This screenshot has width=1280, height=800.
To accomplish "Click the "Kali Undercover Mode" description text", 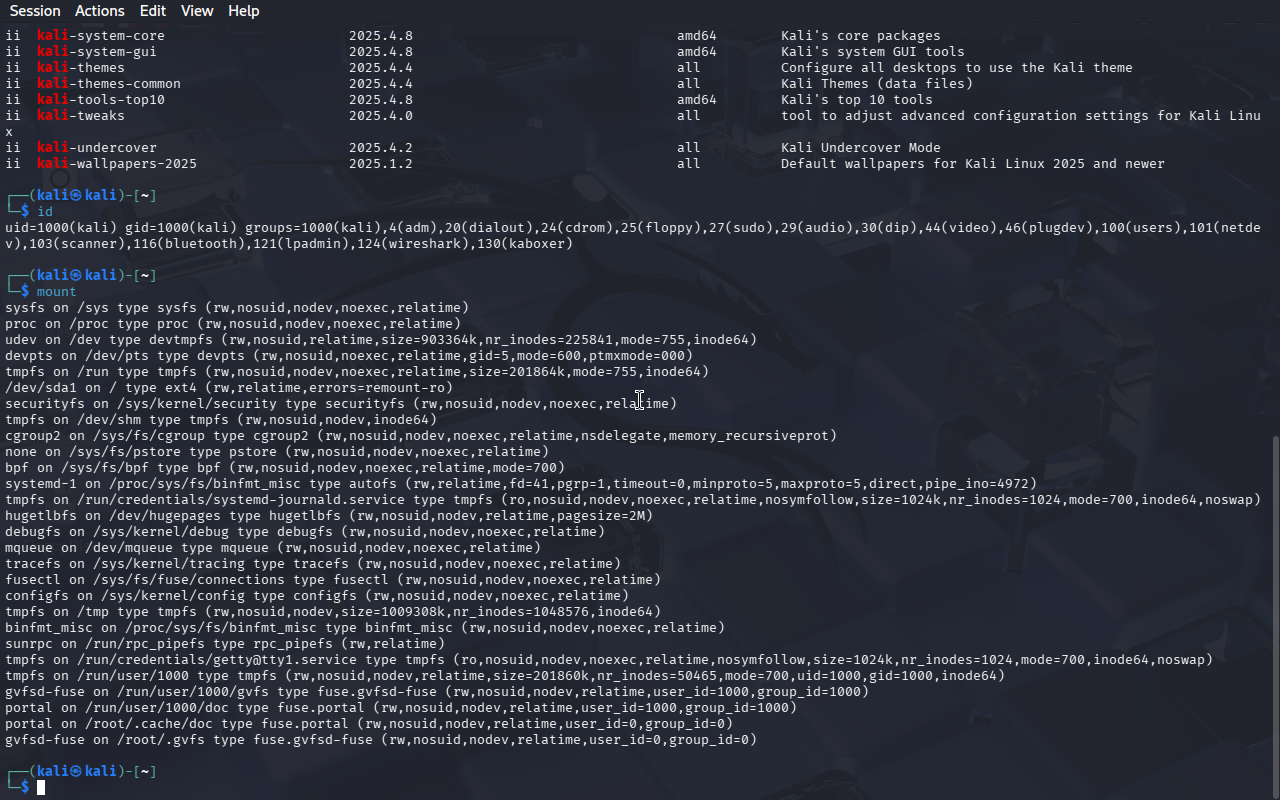I will tap(860, 148).
